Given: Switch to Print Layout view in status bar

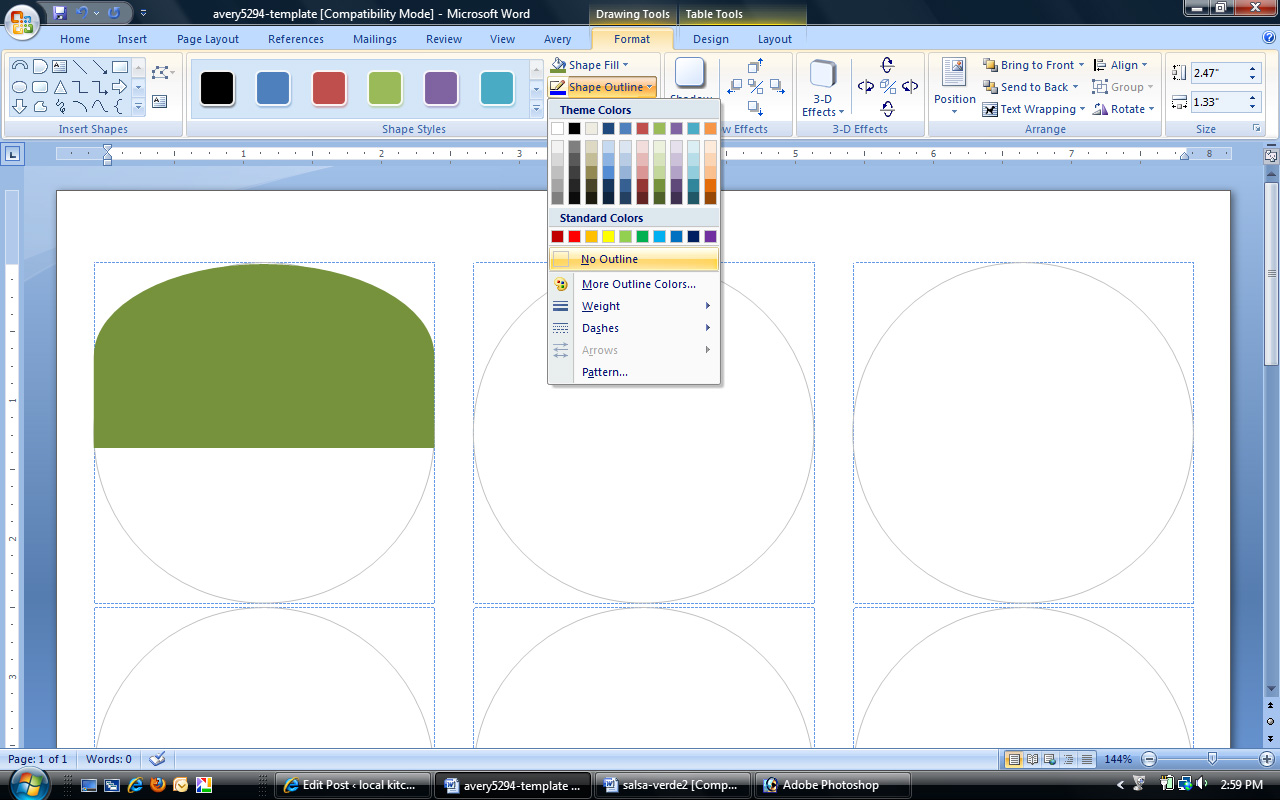Looking at the screenshot, I should [x=1014, y=759].
